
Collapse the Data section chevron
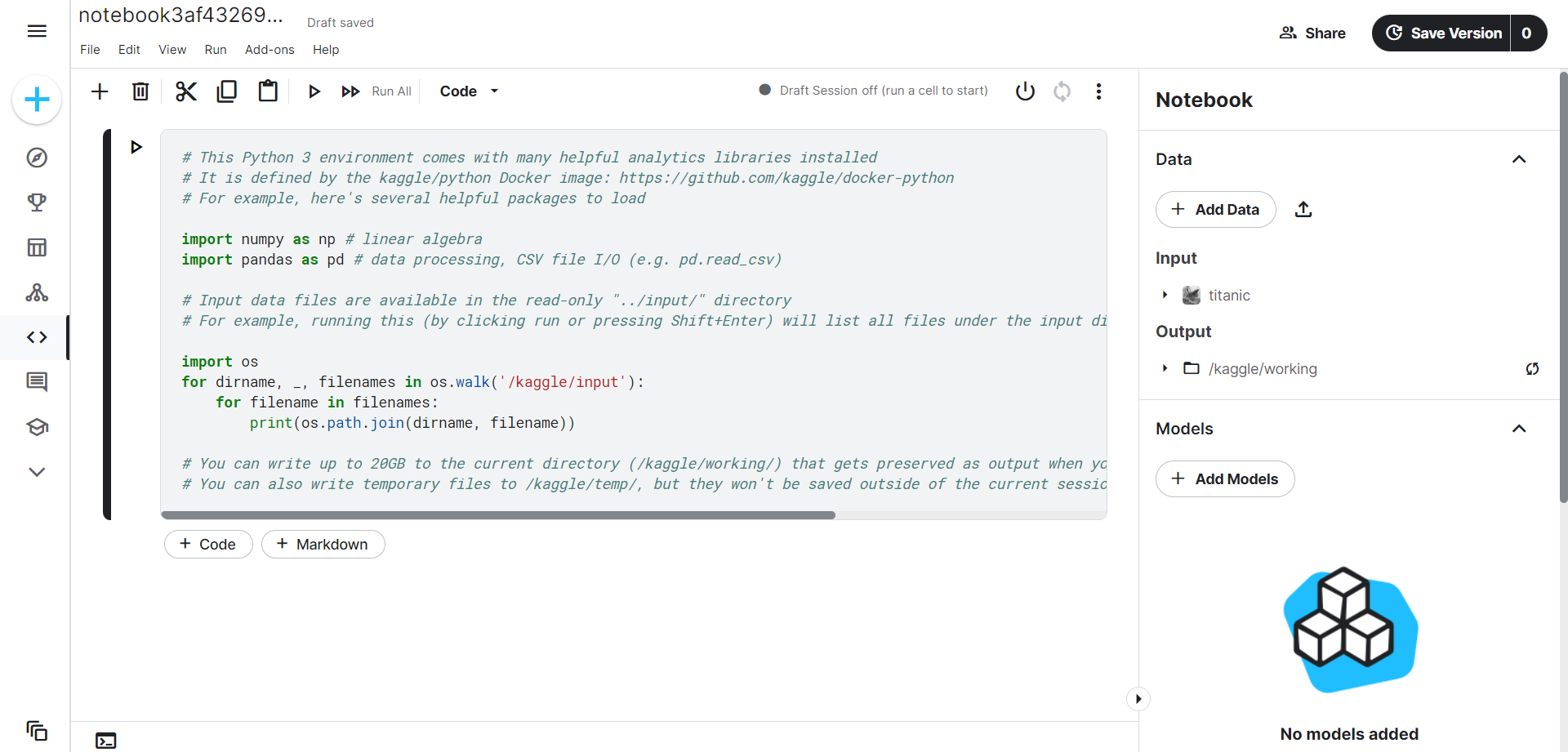click(x=1519, y=159)
